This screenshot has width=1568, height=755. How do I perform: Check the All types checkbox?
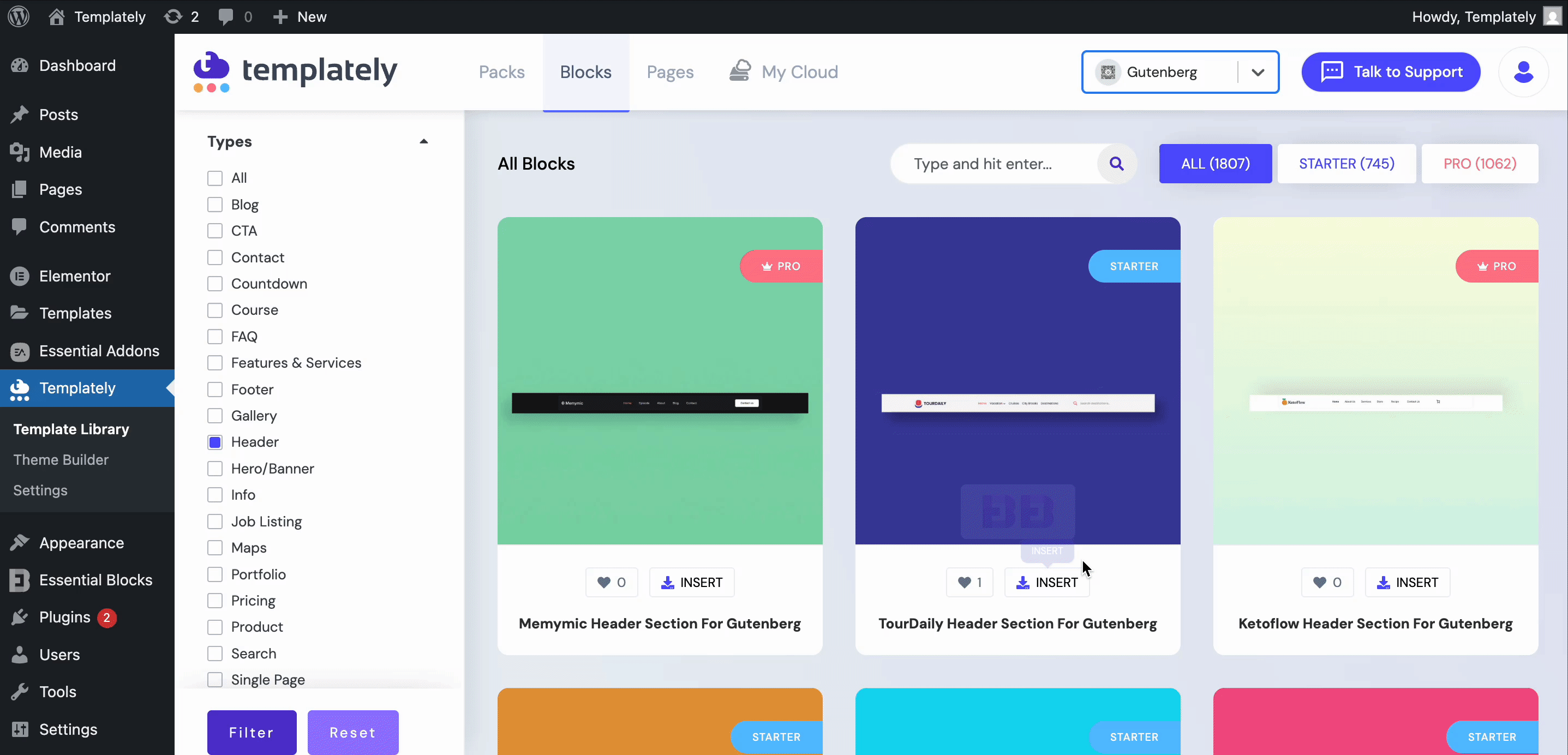coord(215,178)
